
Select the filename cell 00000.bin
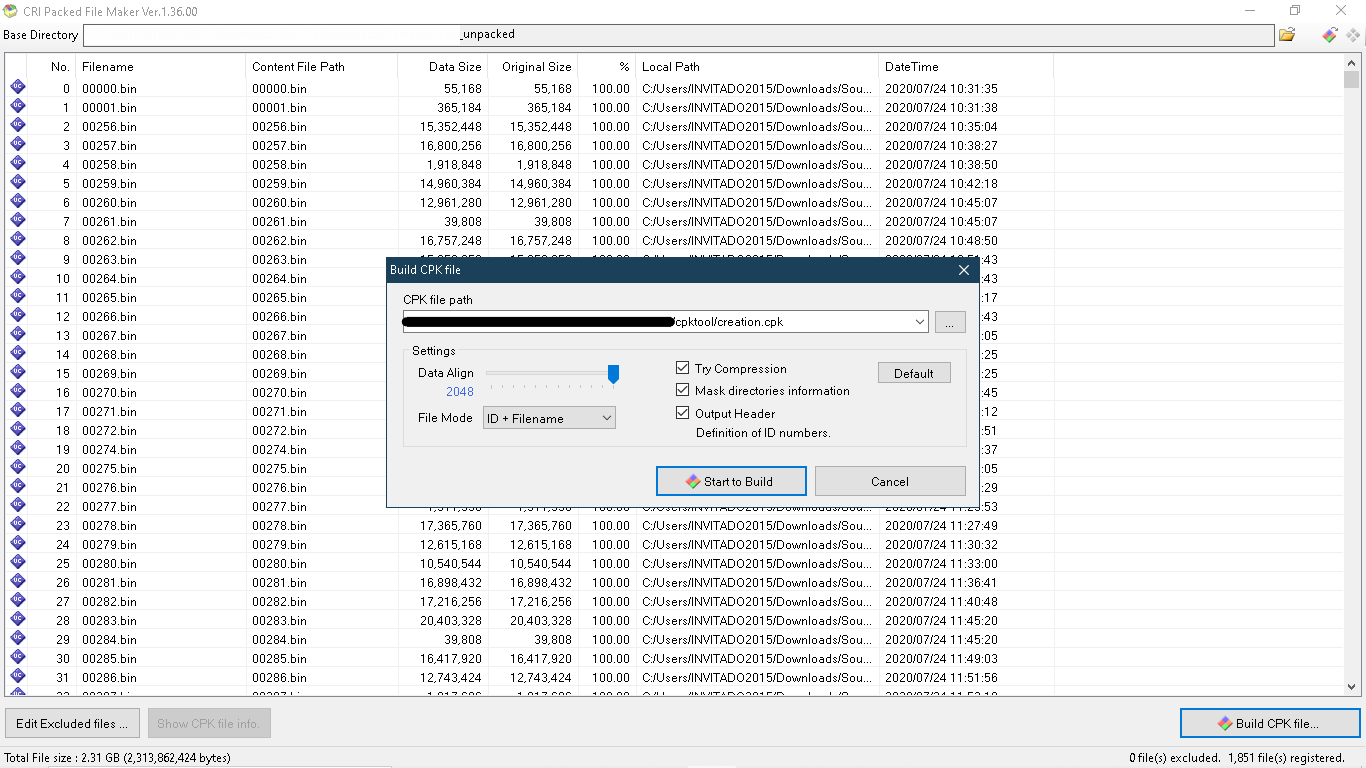click(109, 88)
